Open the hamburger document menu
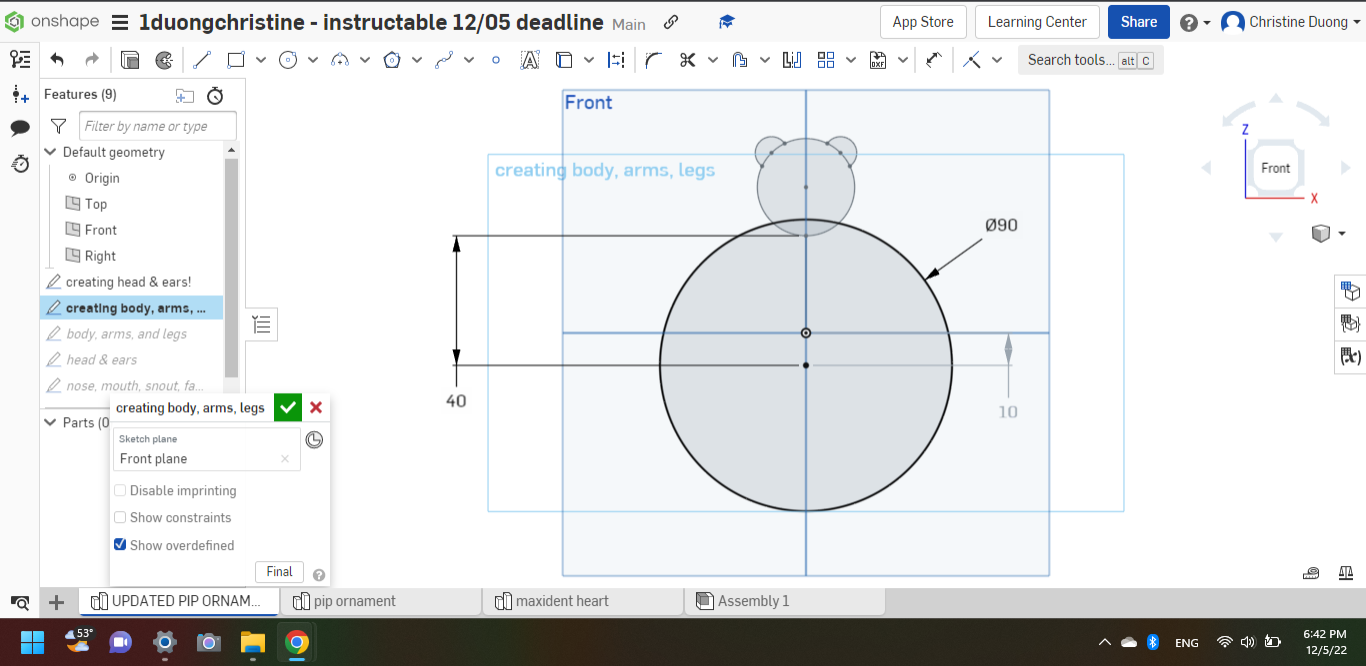This screenshot has width=1366, height=666. (120, 23)
